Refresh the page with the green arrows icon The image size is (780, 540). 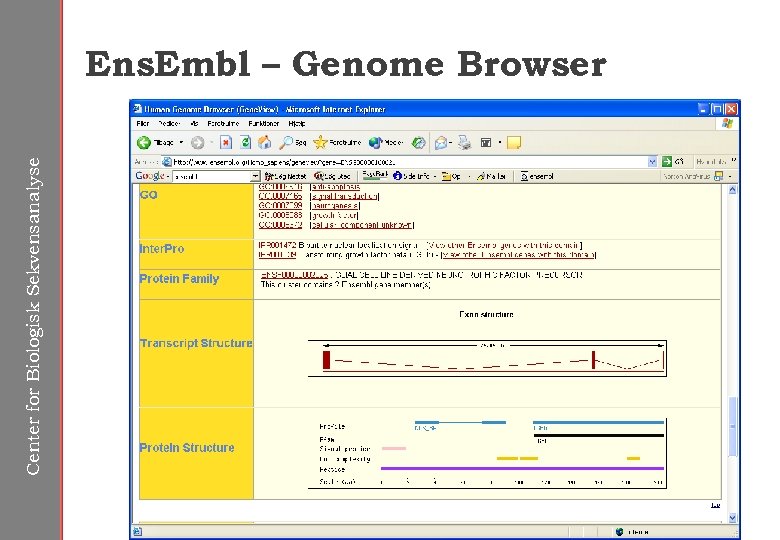245,143
